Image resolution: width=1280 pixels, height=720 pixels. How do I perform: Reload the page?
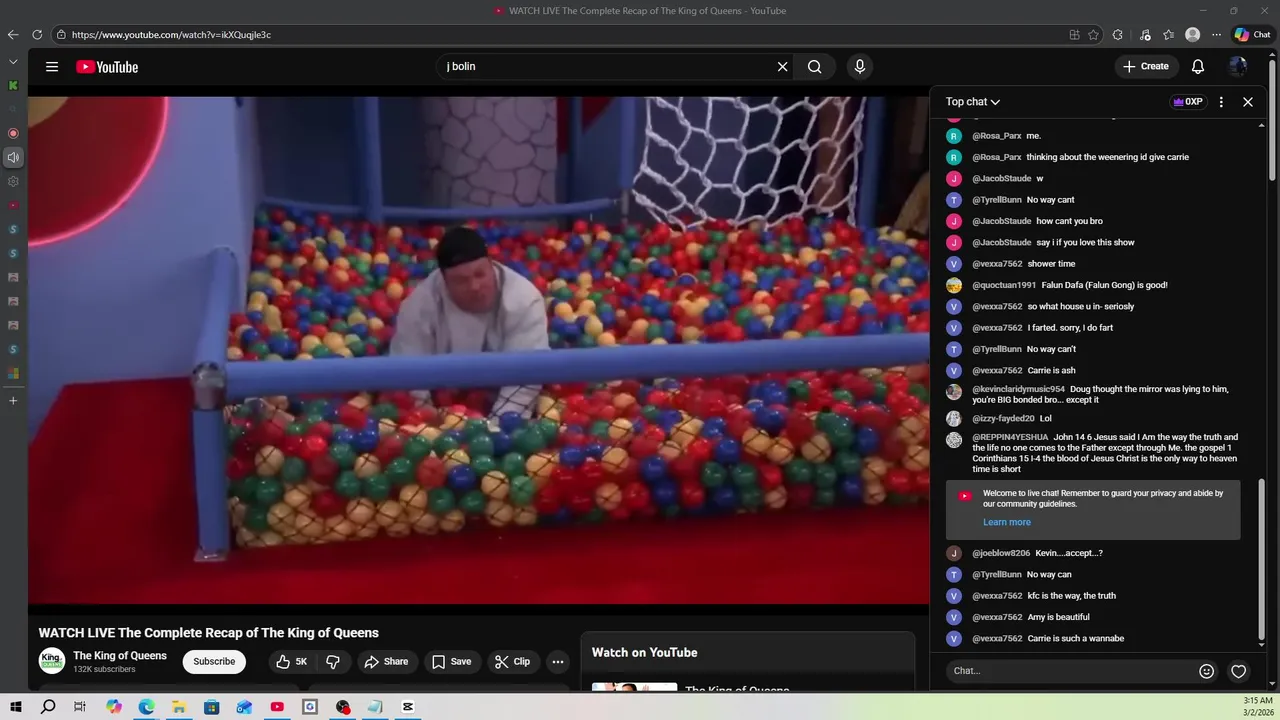click(37, 35)
